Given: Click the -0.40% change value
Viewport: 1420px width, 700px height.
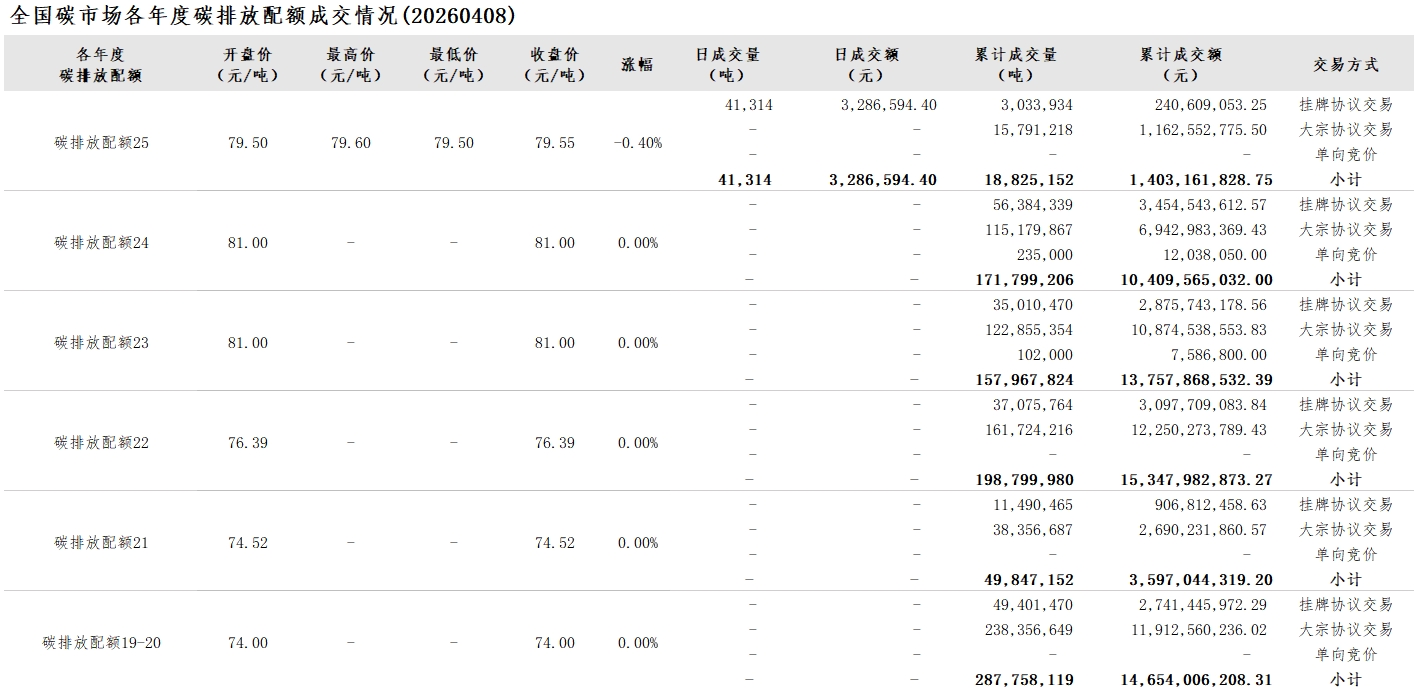Looking at the screenshot, I should [637, 143].
